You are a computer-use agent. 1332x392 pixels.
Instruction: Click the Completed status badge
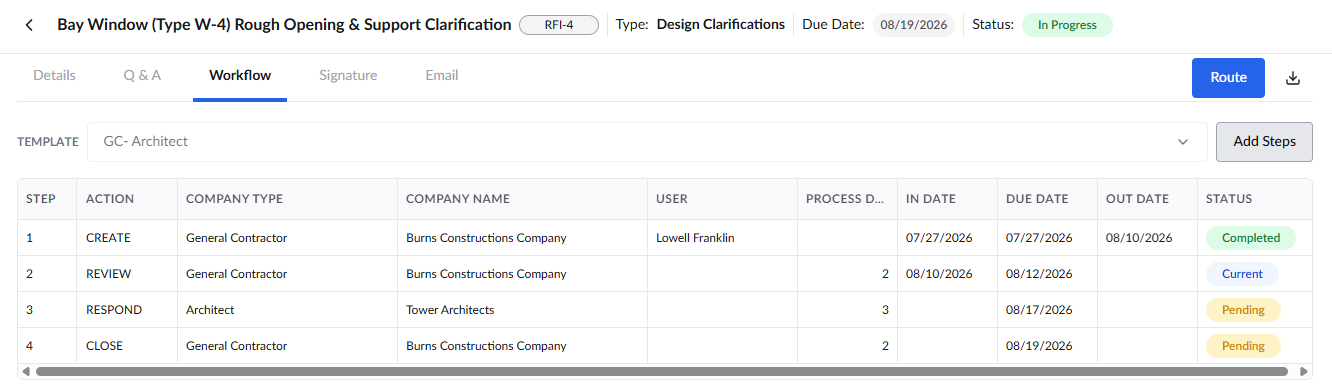pyautogui.click(x=1250, y=238)
